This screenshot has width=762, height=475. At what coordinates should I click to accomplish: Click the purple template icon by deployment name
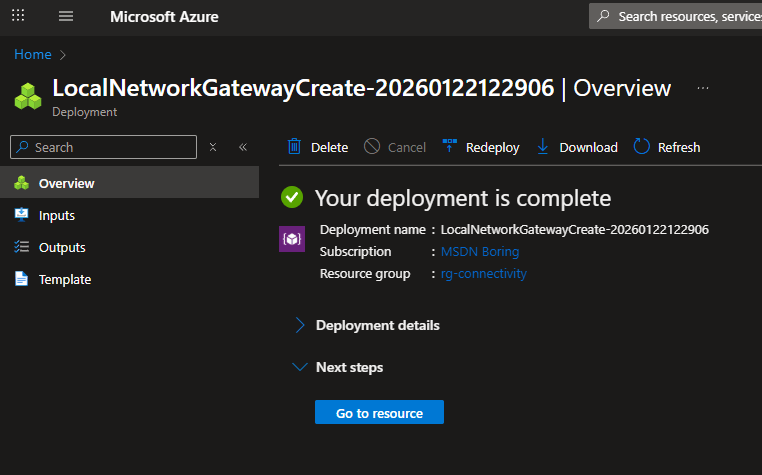[x=292, y=239]
